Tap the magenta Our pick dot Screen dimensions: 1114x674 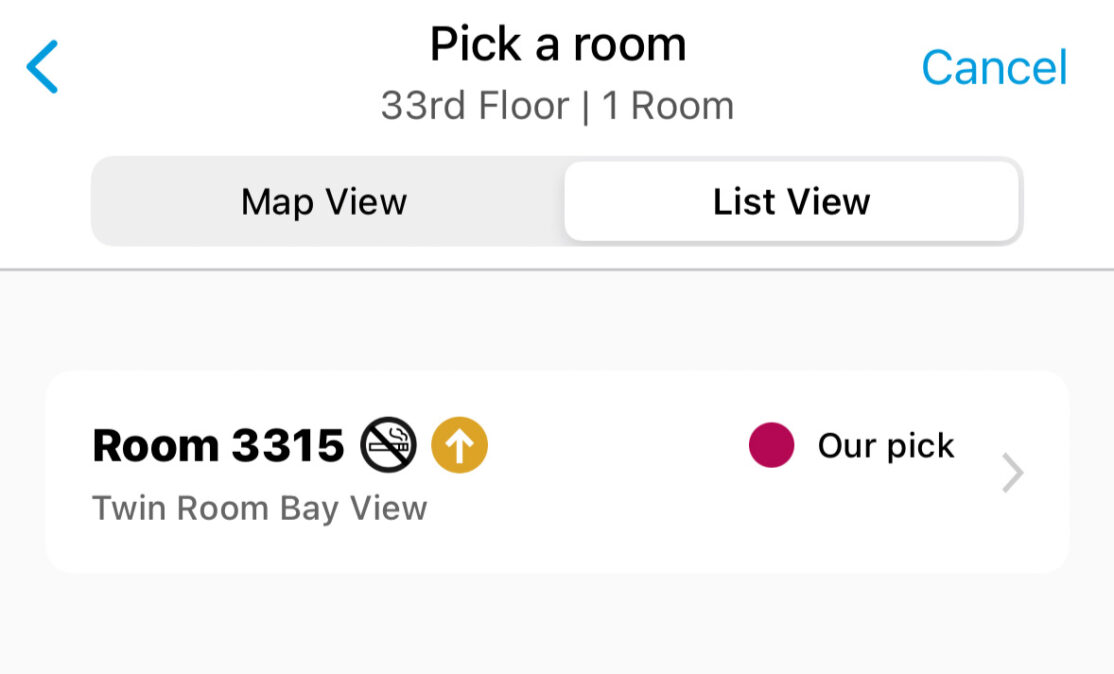772,445
